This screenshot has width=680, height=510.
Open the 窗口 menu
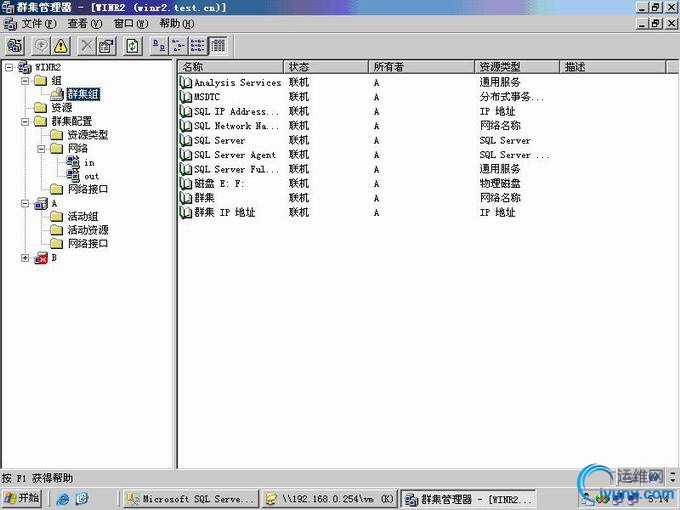tap(131, 23)
